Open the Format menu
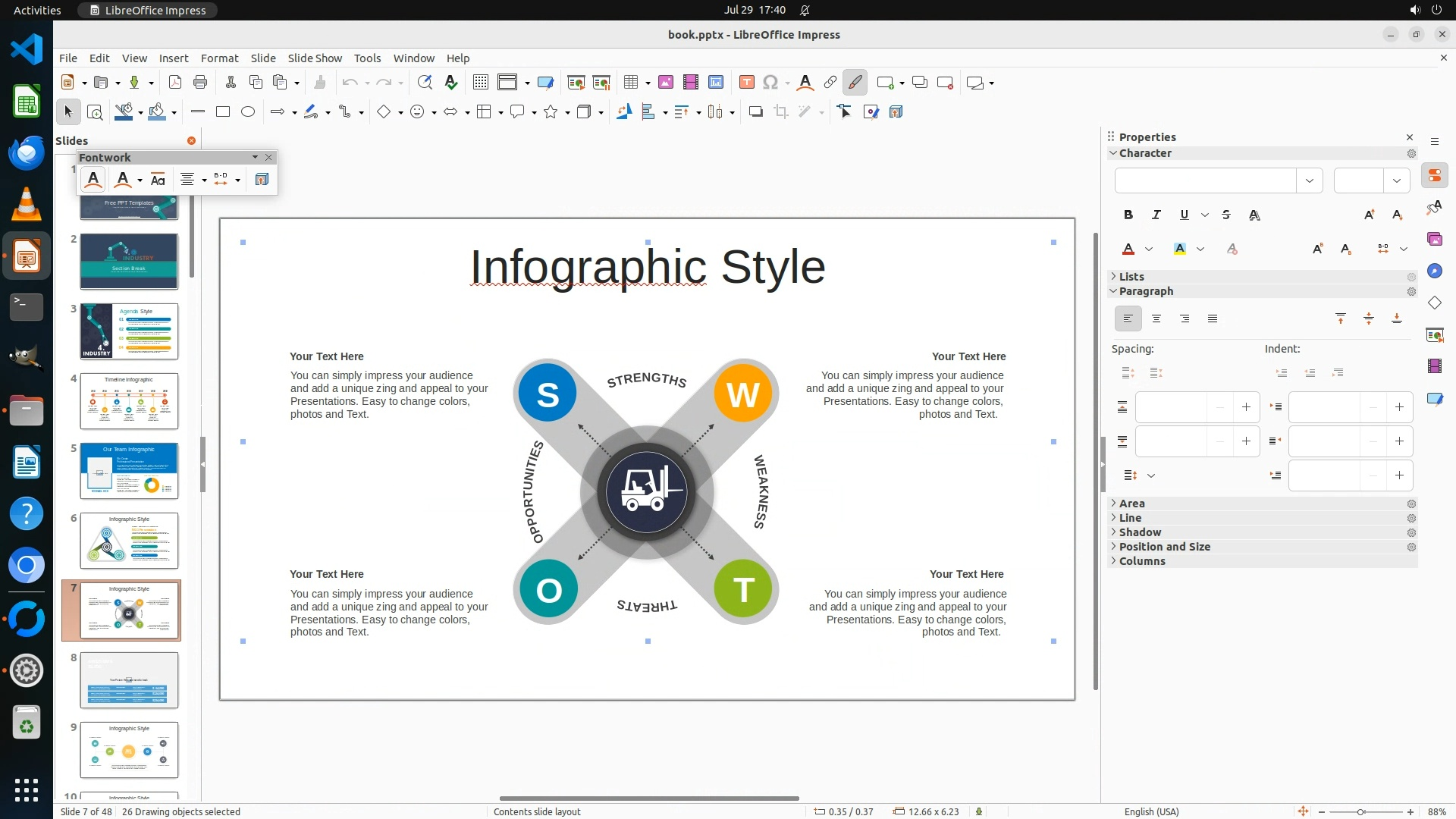This screenshot has width=1456, height=819. [219, 58]
